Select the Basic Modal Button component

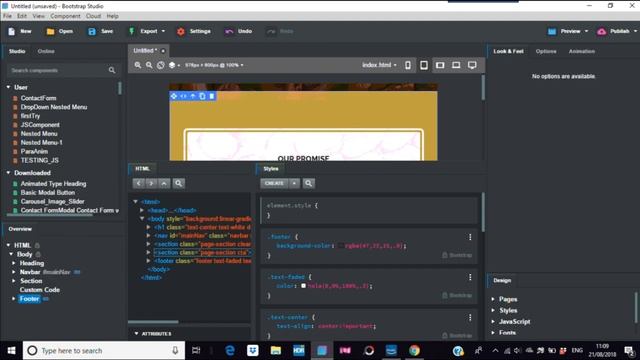pyautogui.click(x=48, y=193)
